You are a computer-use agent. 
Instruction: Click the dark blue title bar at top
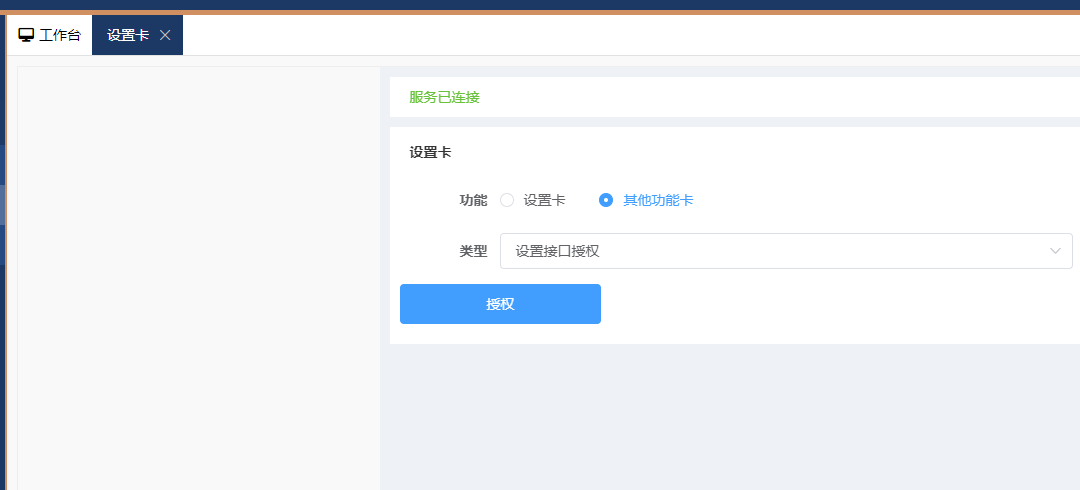540,5
